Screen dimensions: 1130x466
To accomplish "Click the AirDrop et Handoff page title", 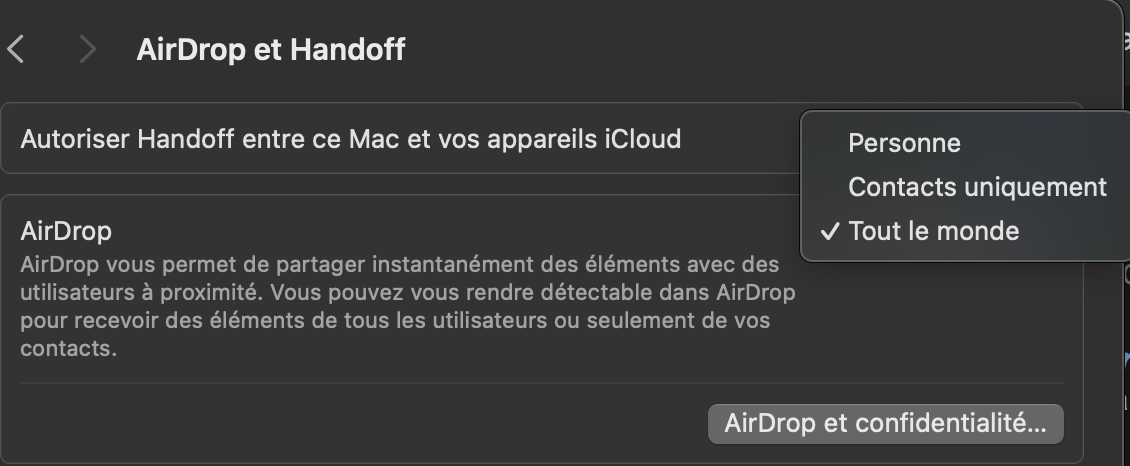I will click(271, 49).
